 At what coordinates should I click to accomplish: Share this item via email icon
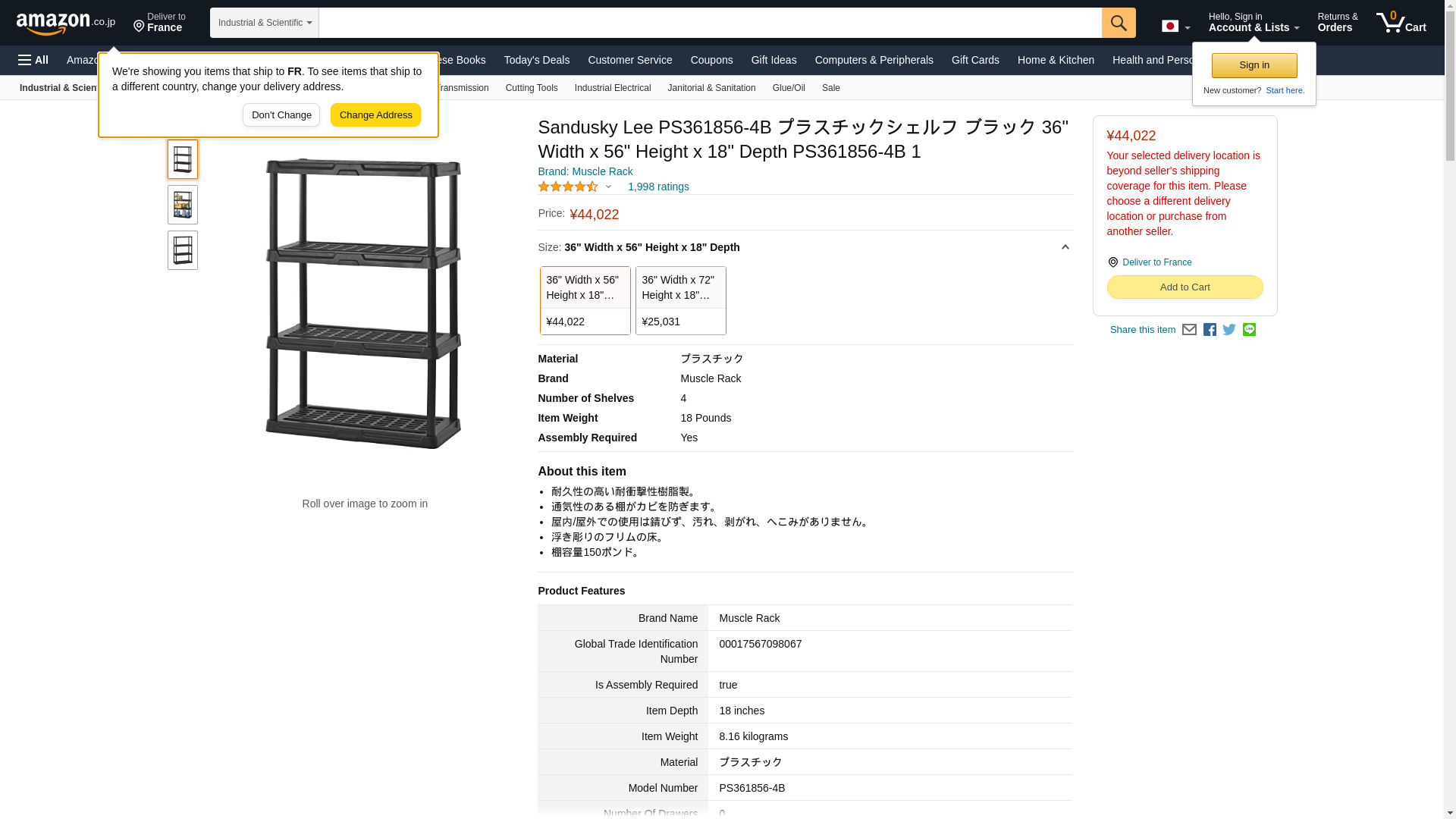point(1189,330)
